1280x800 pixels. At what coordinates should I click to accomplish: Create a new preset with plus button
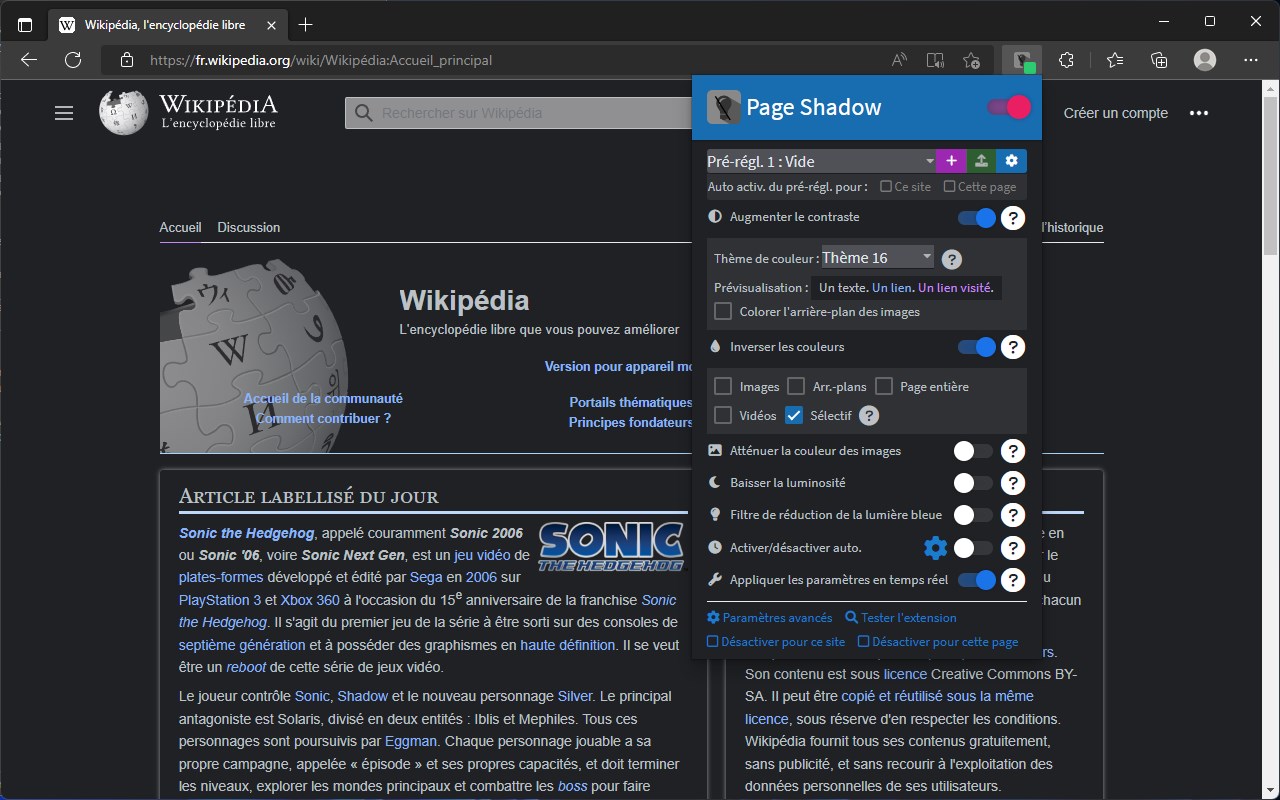[951, 161]
